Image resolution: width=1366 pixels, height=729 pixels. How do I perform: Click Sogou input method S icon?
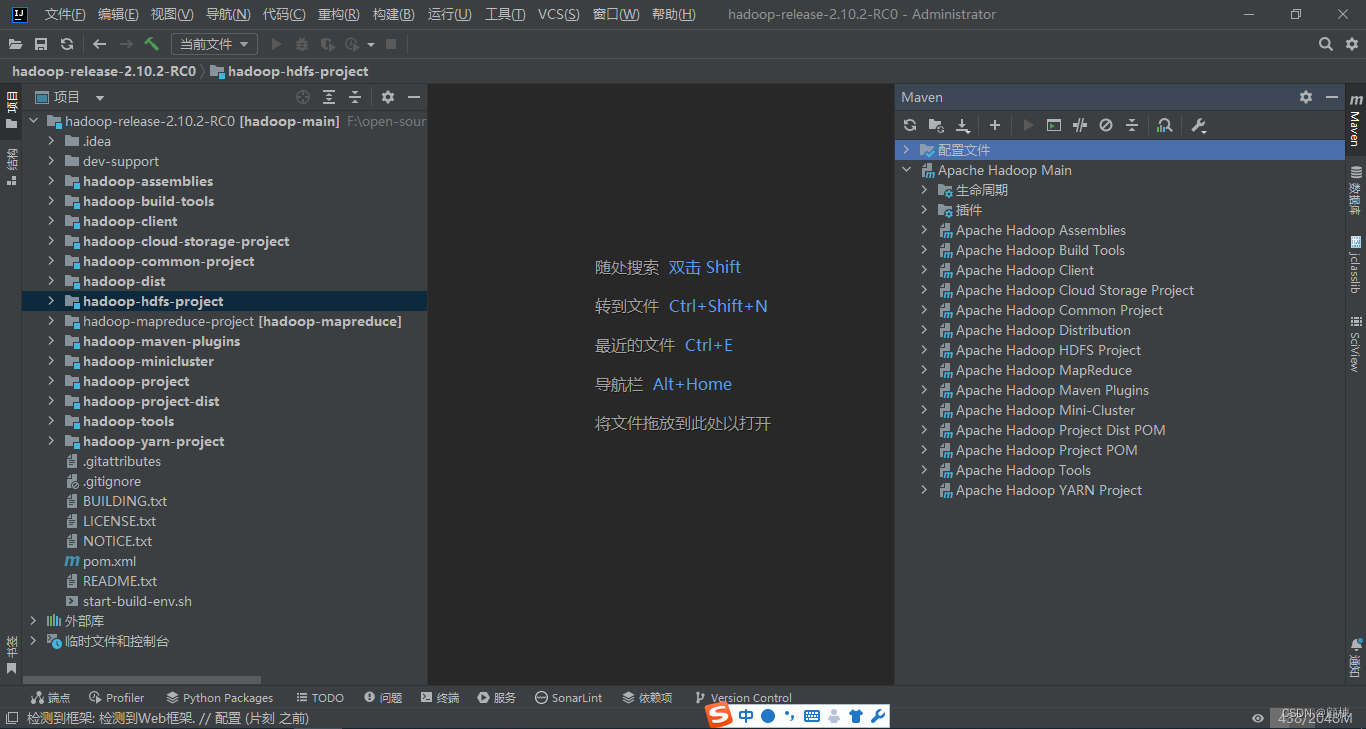click(720, 716)
